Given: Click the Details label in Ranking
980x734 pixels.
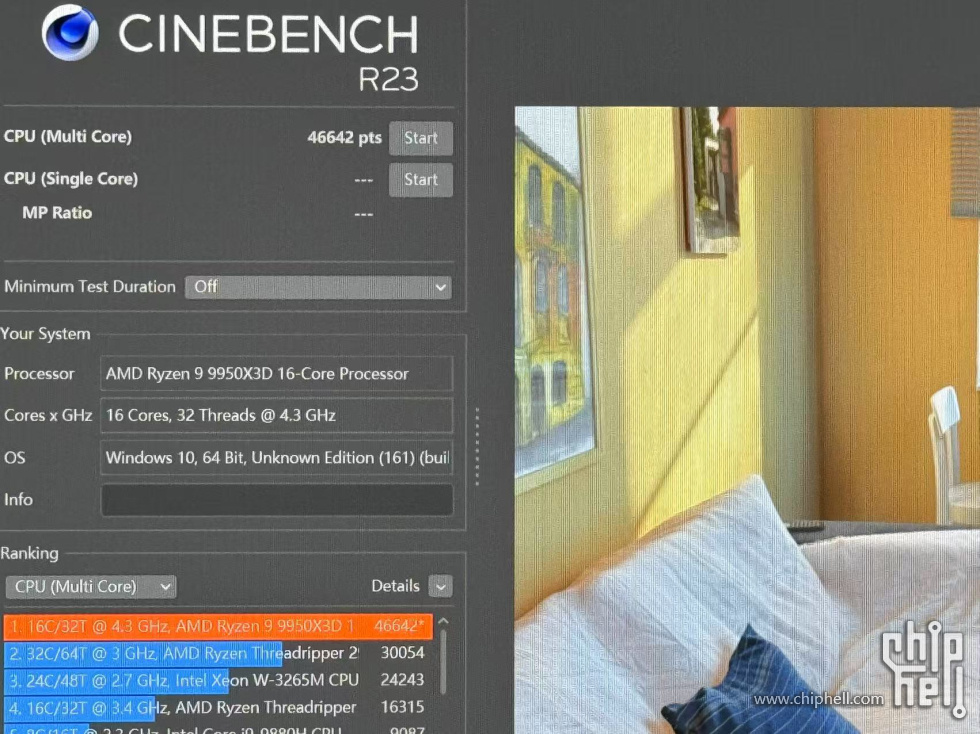Looking at the screenshot, I should (x=395, y=586).
